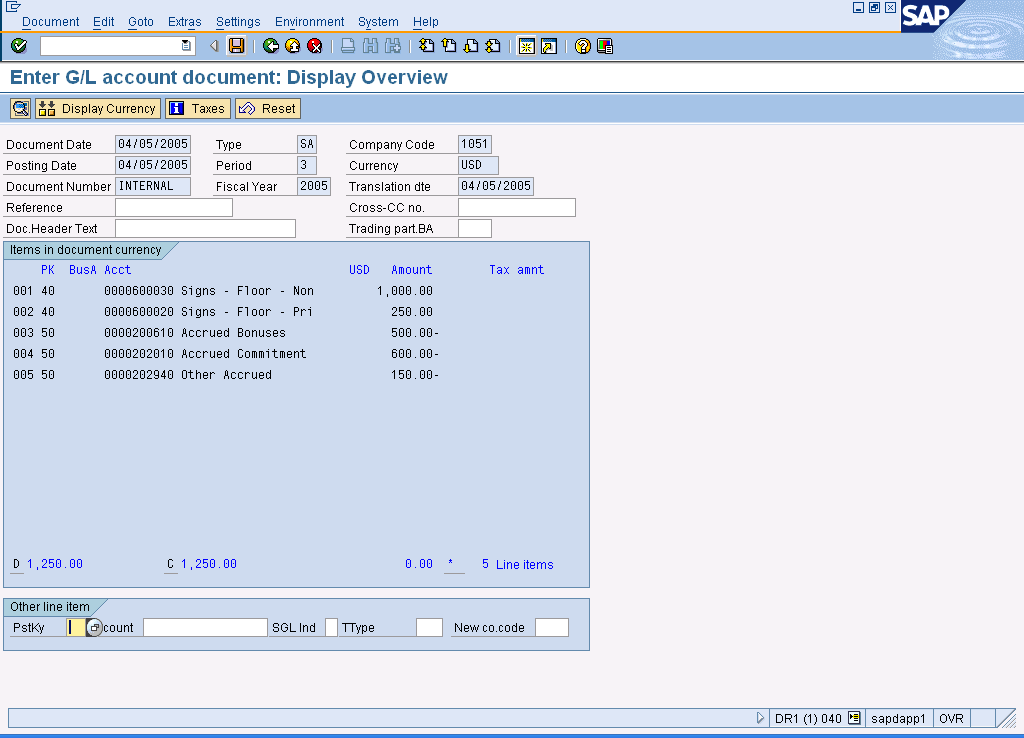Open the SAP window menu icon in the top-left

pos(12,7)
